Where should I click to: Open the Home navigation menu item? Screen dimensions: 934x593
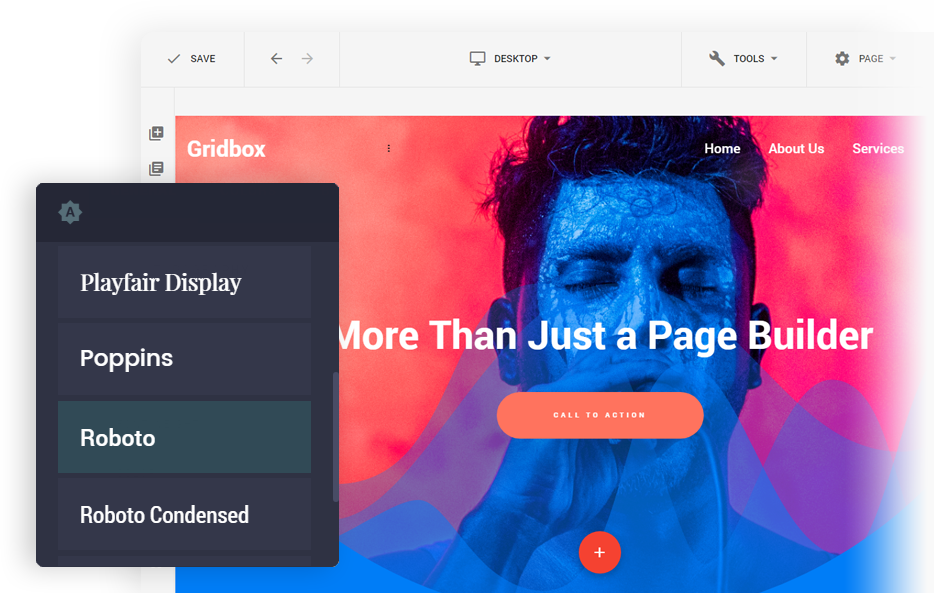pyautogui.click(x=722, y=149)
